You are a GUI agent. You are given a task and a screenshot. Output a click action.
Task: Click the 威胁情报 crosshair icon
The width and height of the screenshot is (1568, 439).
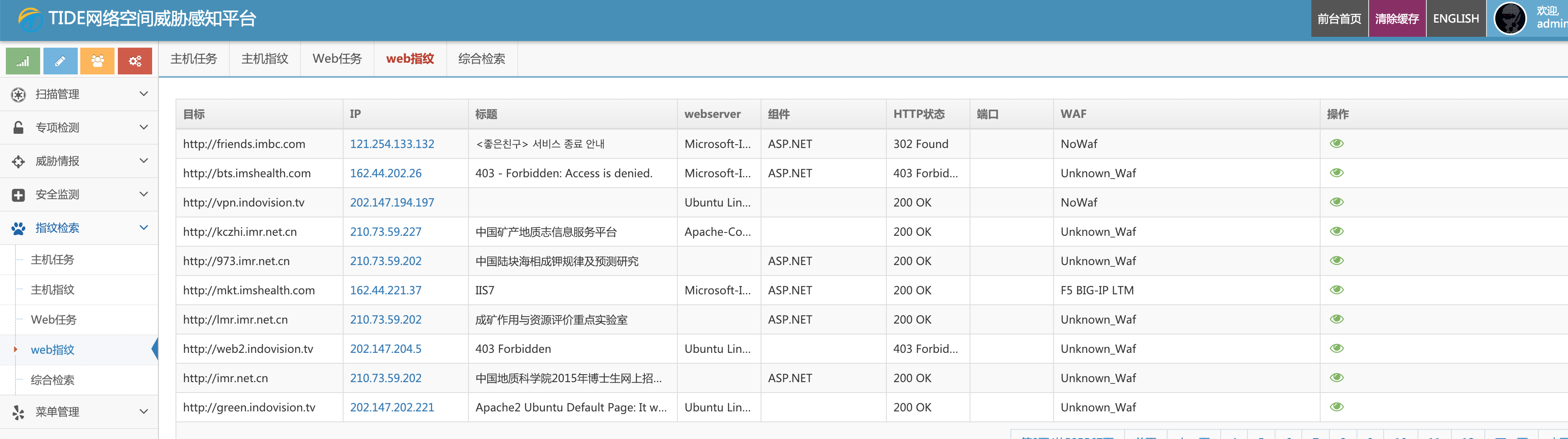(x=18, y=161)
